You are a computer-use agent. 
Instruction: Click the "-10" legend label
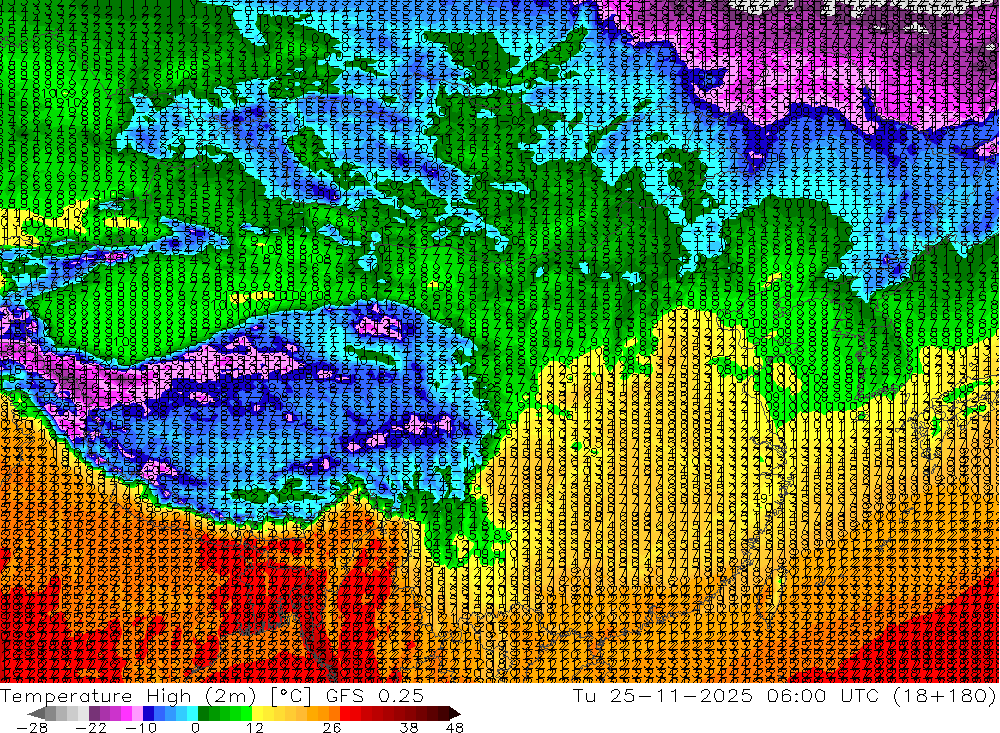tap(141, 728)
